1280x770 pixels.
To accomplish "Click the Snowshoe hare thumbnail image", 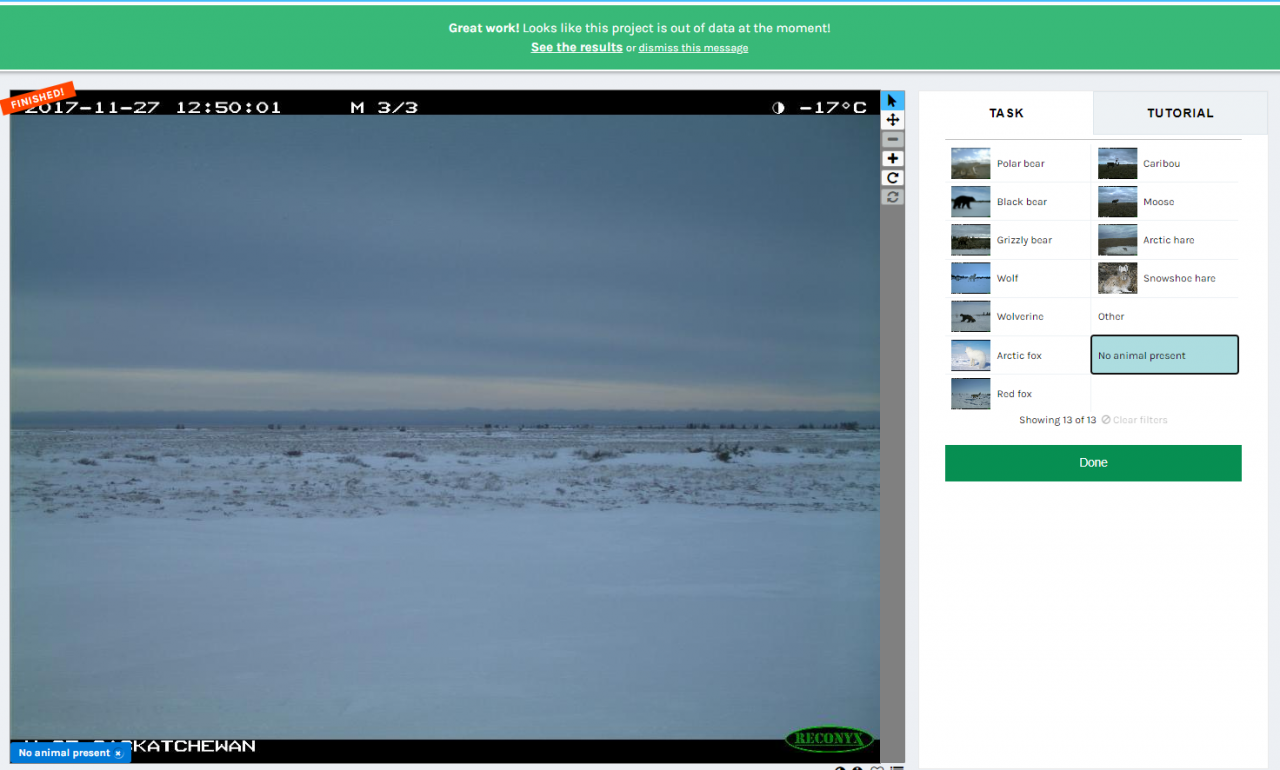I will point(1117,278).
